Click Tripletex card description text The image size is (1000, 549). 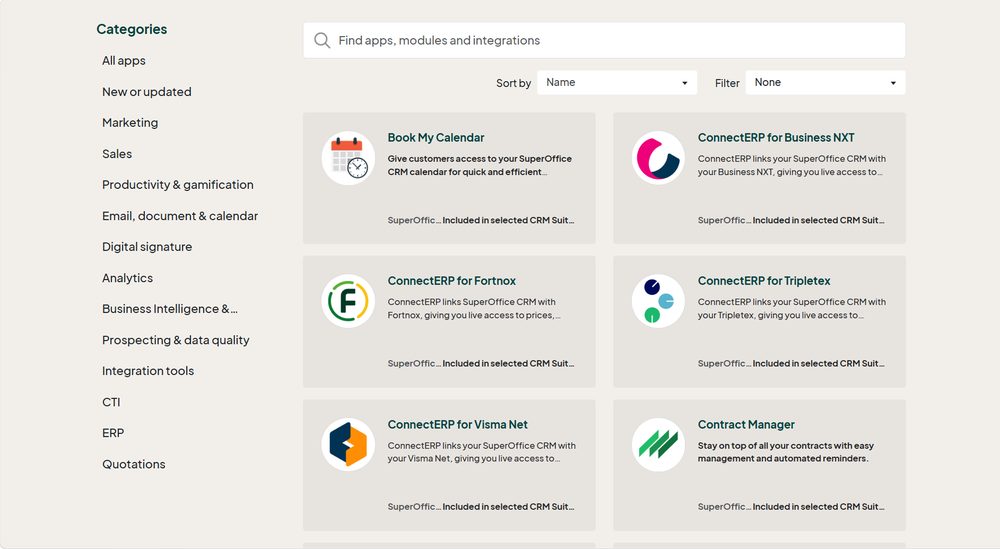[x=791, y=309]
